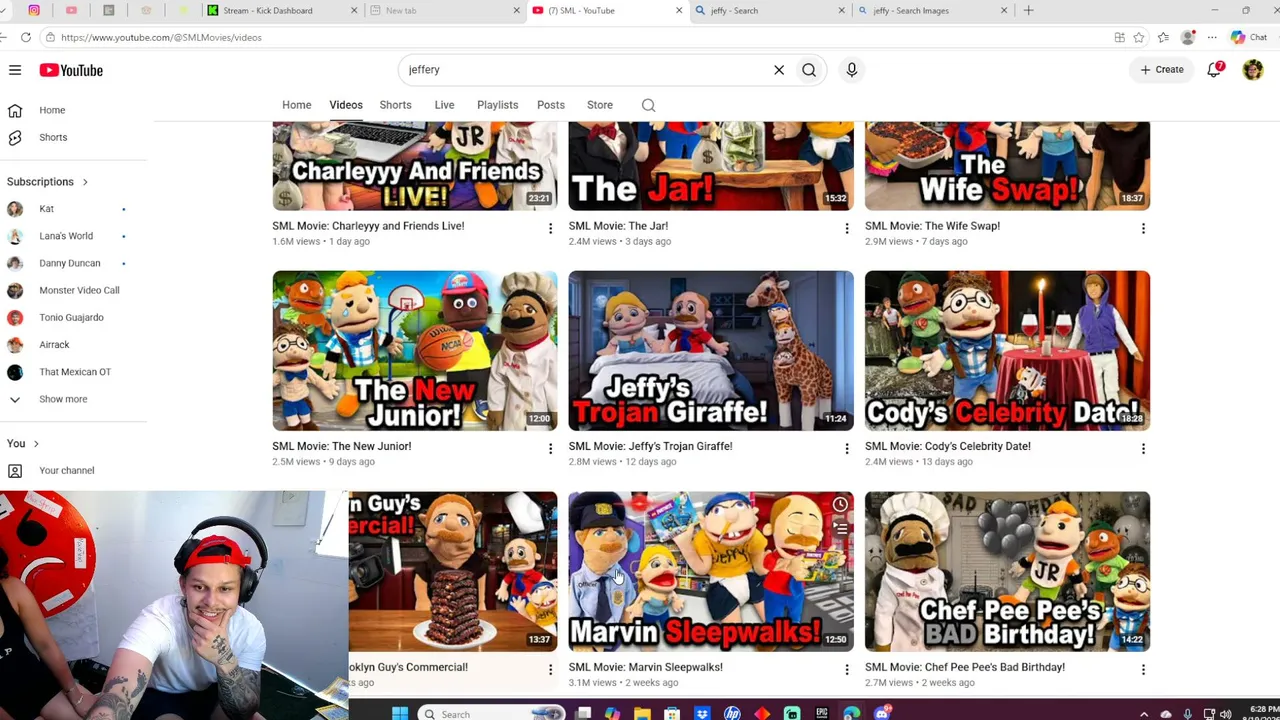The height and width of the screenshot is (720, 1280).
Task: Open the Posts tab
Action: point(551,105)
